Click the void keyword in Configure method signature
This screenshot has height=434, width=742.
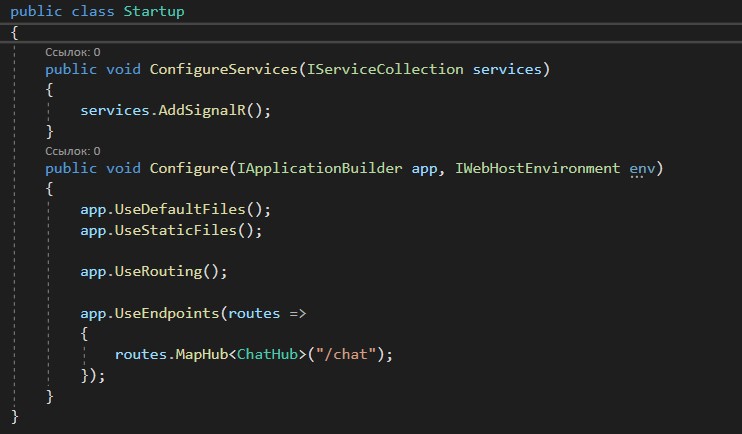click(123, 168)
